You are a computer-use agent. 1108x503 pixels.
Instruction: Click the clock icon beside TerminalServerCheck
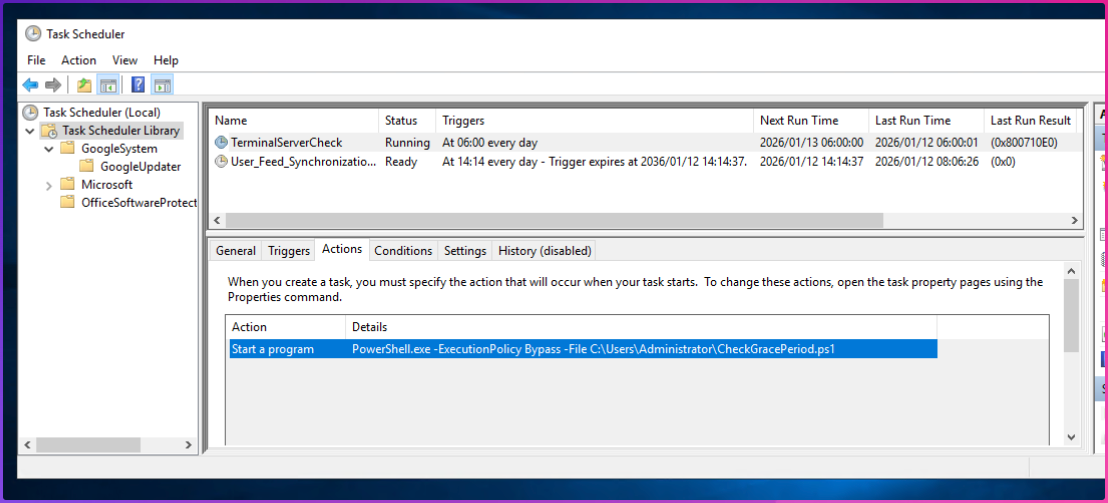coord(221,143)
